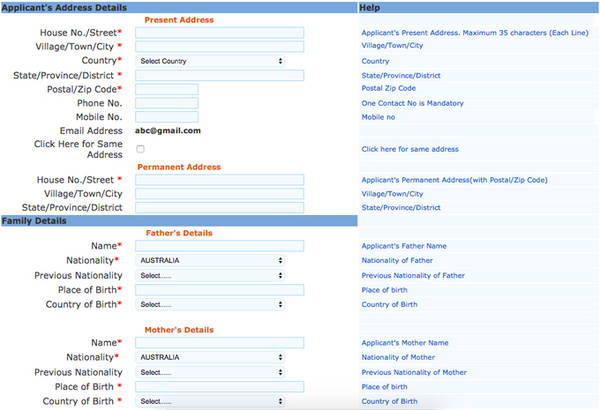Click the Present State/Province/District field

[219, 75]
